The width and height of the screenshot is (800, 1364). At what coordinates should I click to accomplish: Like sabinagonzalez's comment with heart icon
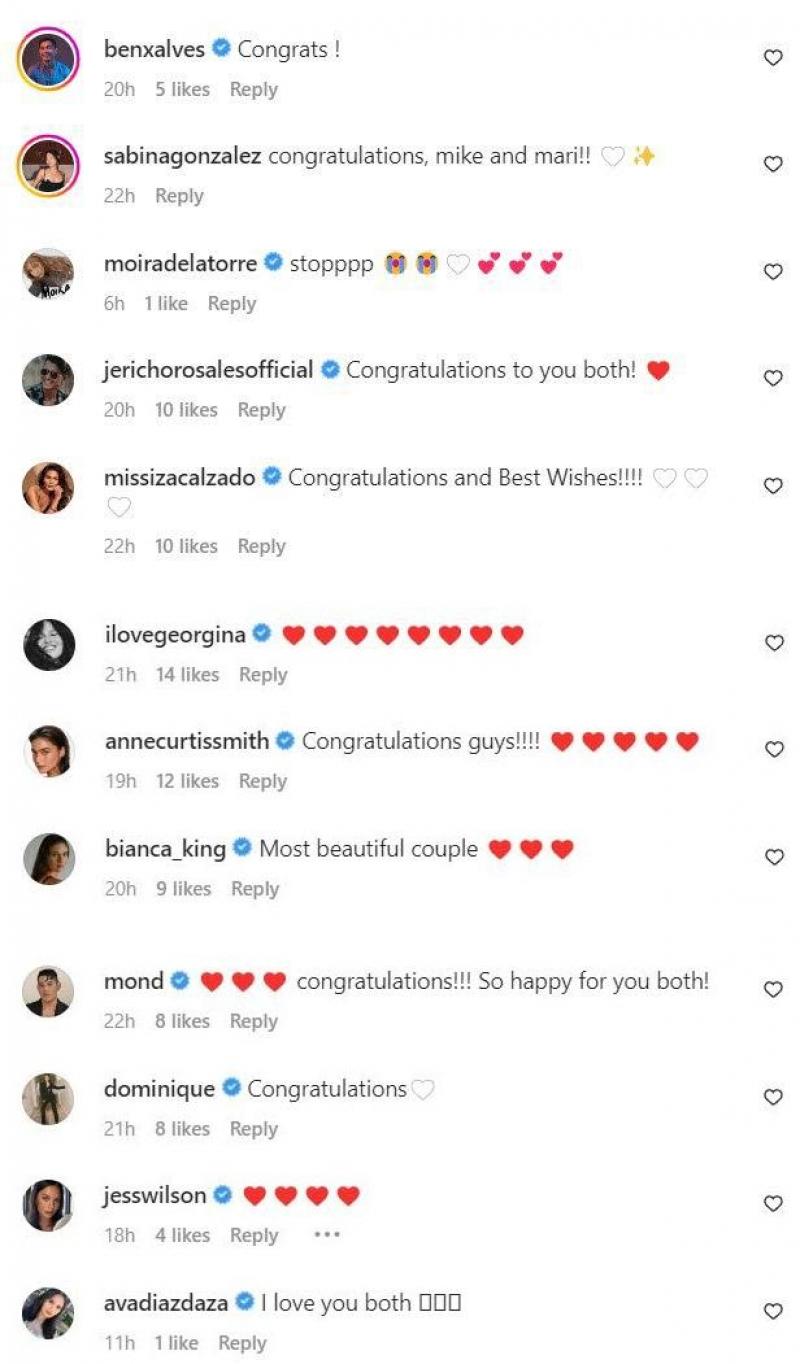coord(773,165)
